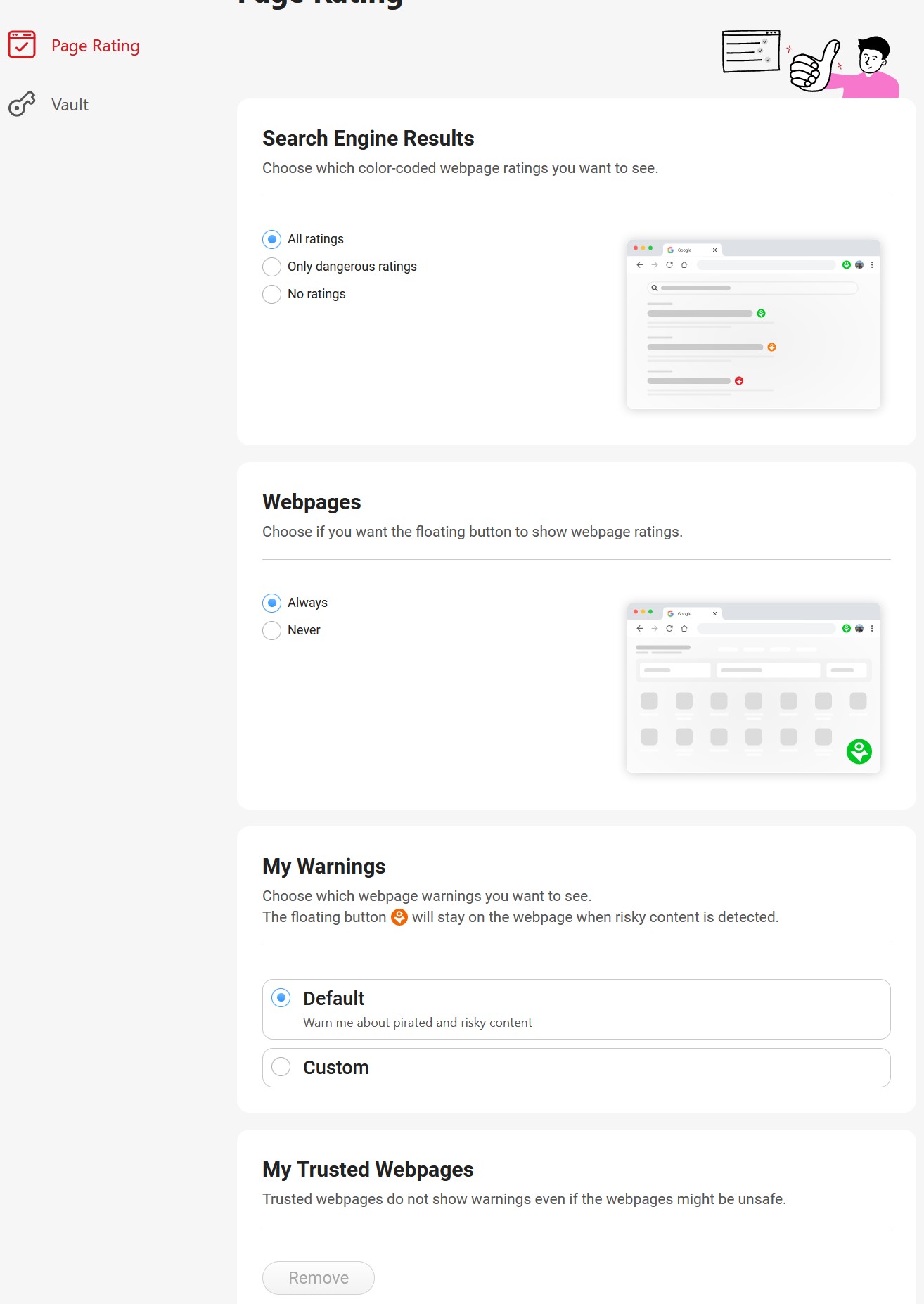Choose Only dangerous ratings option
This screenshot has height=1304, width=924.
(272, 267)
